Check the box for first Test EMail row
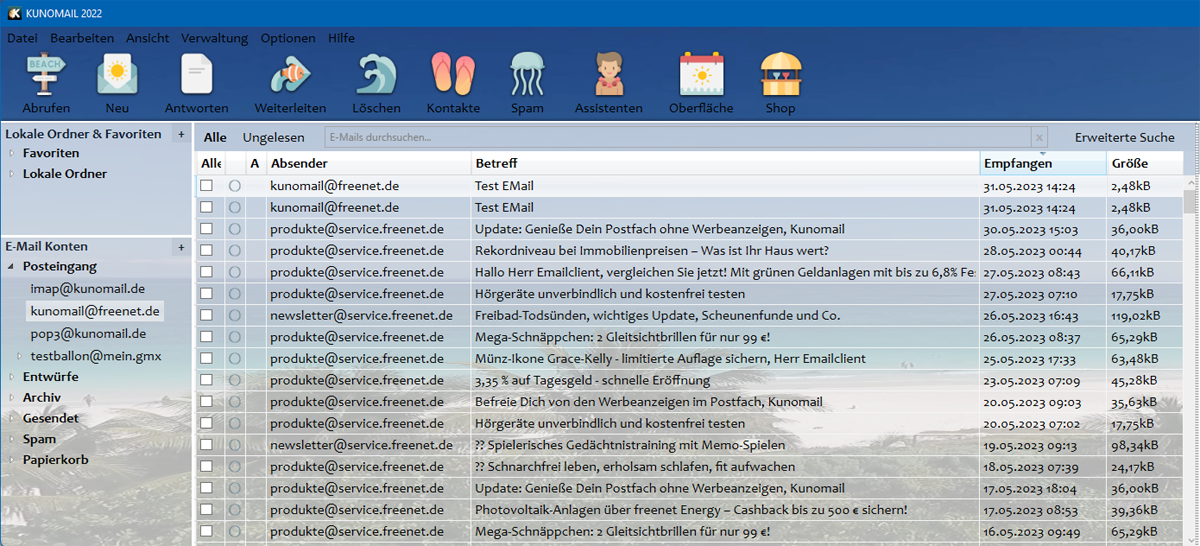This screenshot has height=546, width=1200. click(x=206, y=186)
